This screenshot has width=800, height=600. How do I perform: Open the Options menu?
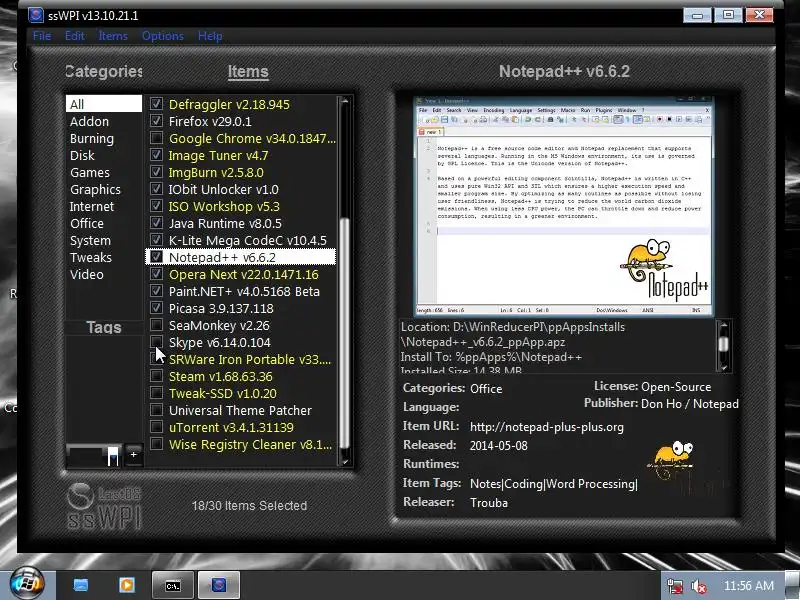tap(162, 36)
